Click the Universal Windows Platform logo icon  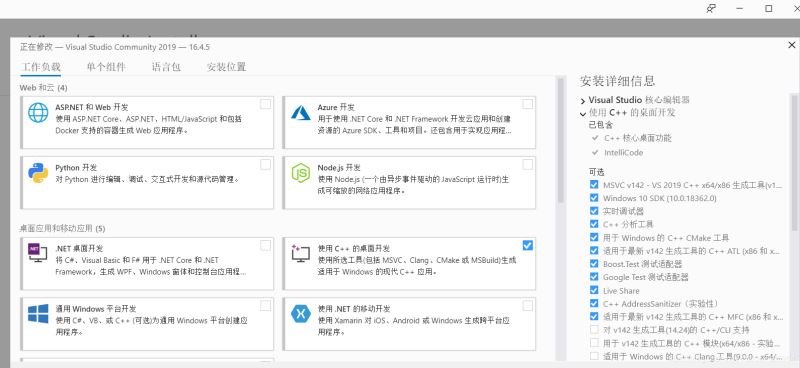point(38,313)
